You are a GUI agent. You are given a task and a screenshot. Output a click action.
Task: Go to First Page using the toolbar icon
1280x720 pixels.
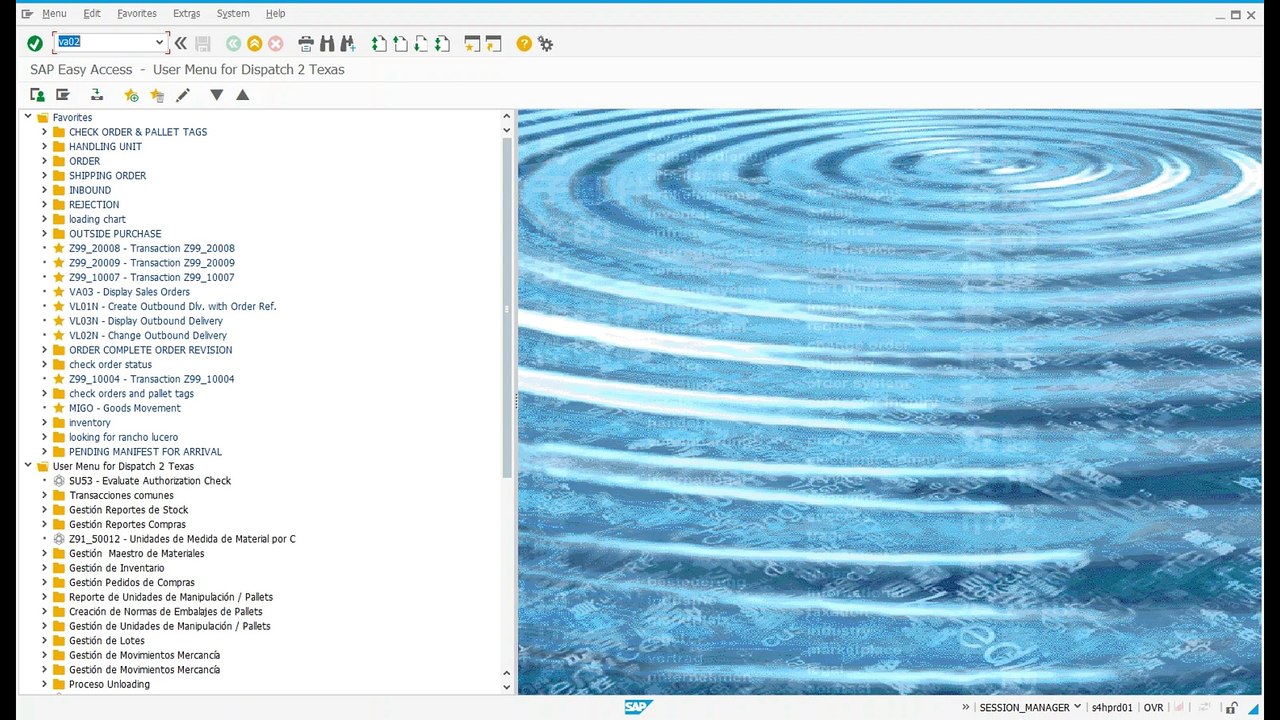[x=379, y=43]
